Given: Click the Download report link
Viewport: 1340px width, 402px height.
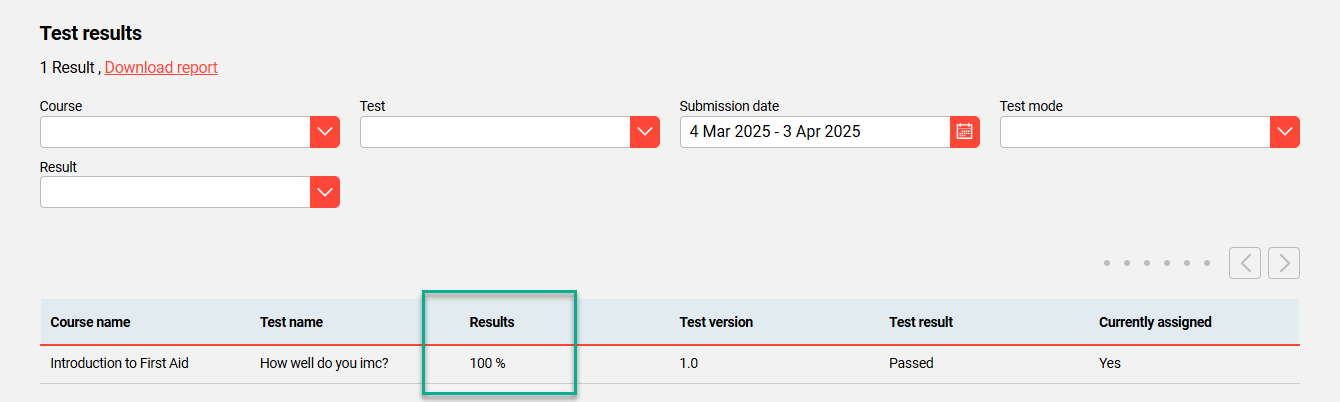Looking at the screenshot, I should click(161, 68).
